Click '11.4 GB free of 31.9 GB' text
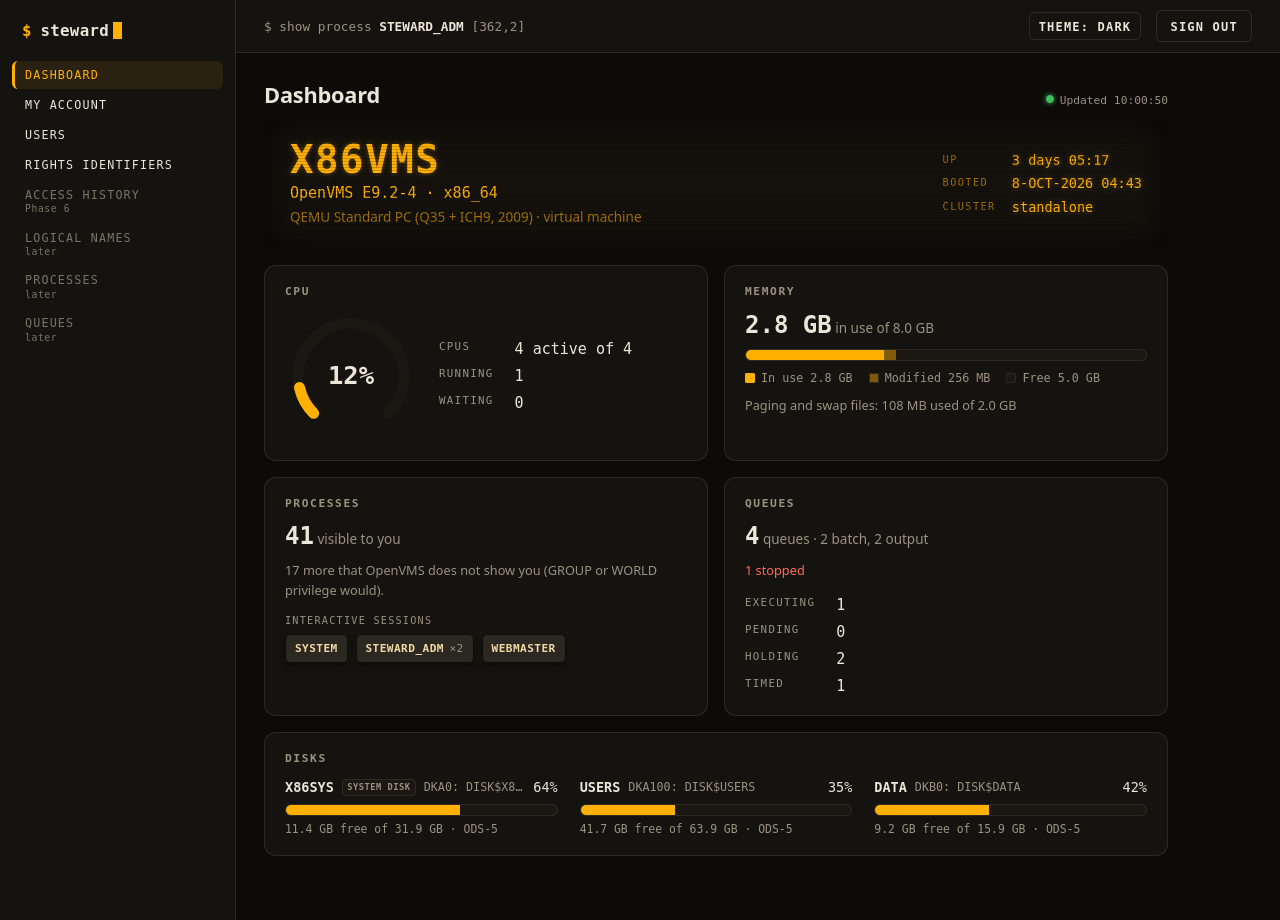 364,829
